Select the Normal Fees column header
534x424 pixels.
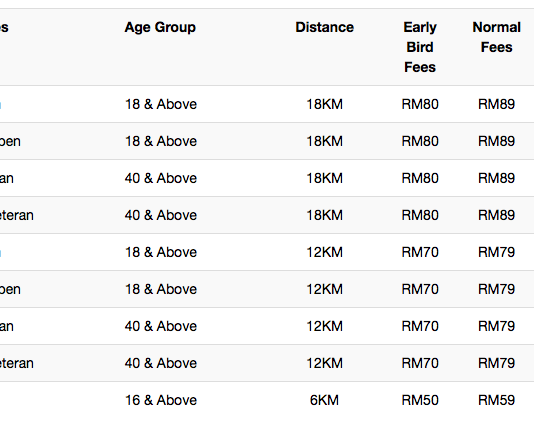[x=497, y=37]
